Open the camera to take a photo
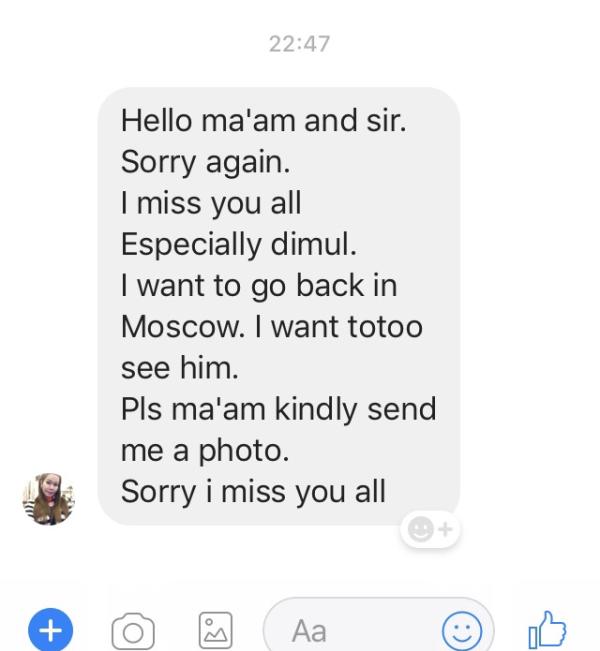Image resolution: width=600 pixels, height=651 pixels. [x=133, y=631]
